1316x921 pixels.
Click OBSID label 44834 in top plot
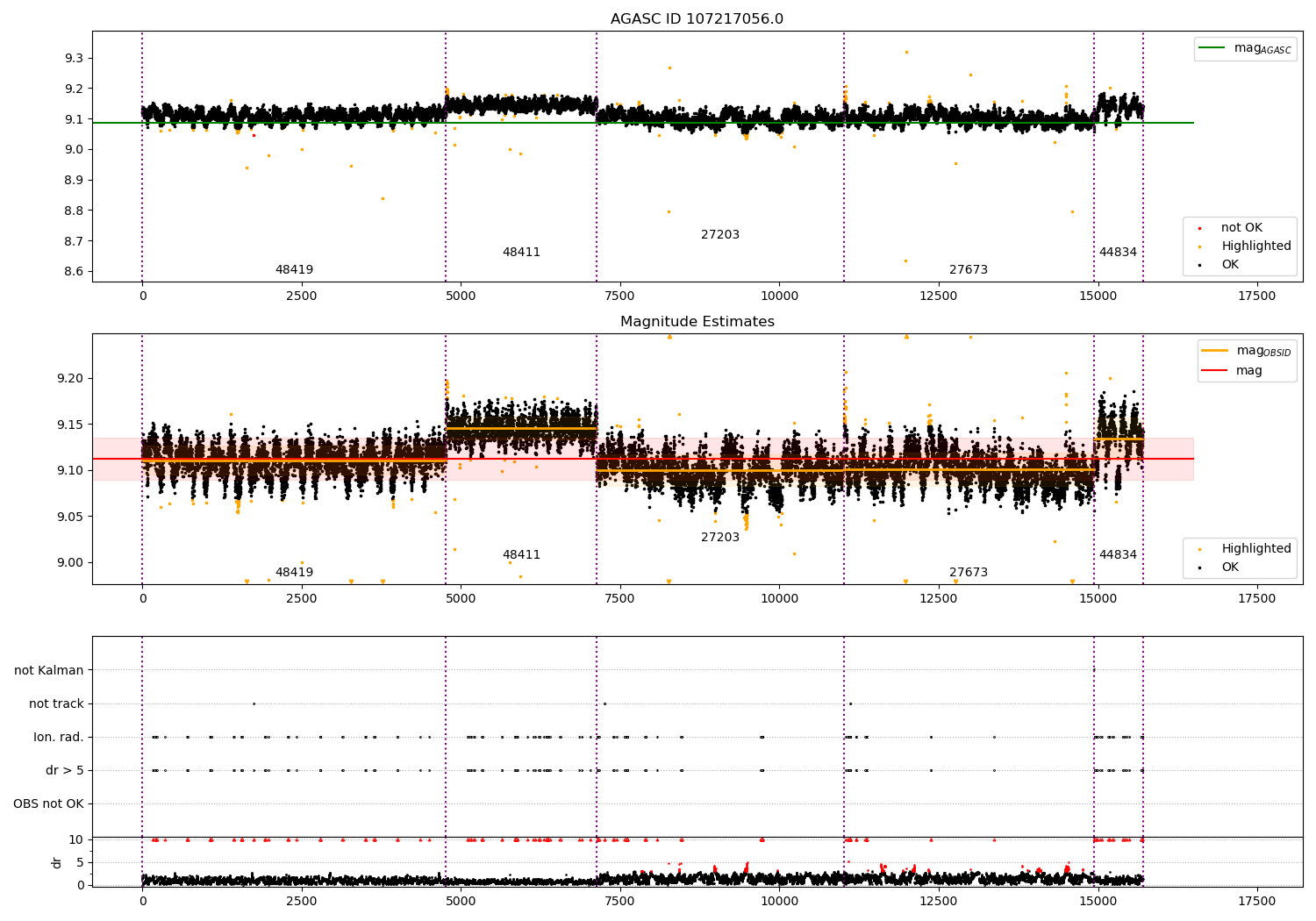[1118, 253]
